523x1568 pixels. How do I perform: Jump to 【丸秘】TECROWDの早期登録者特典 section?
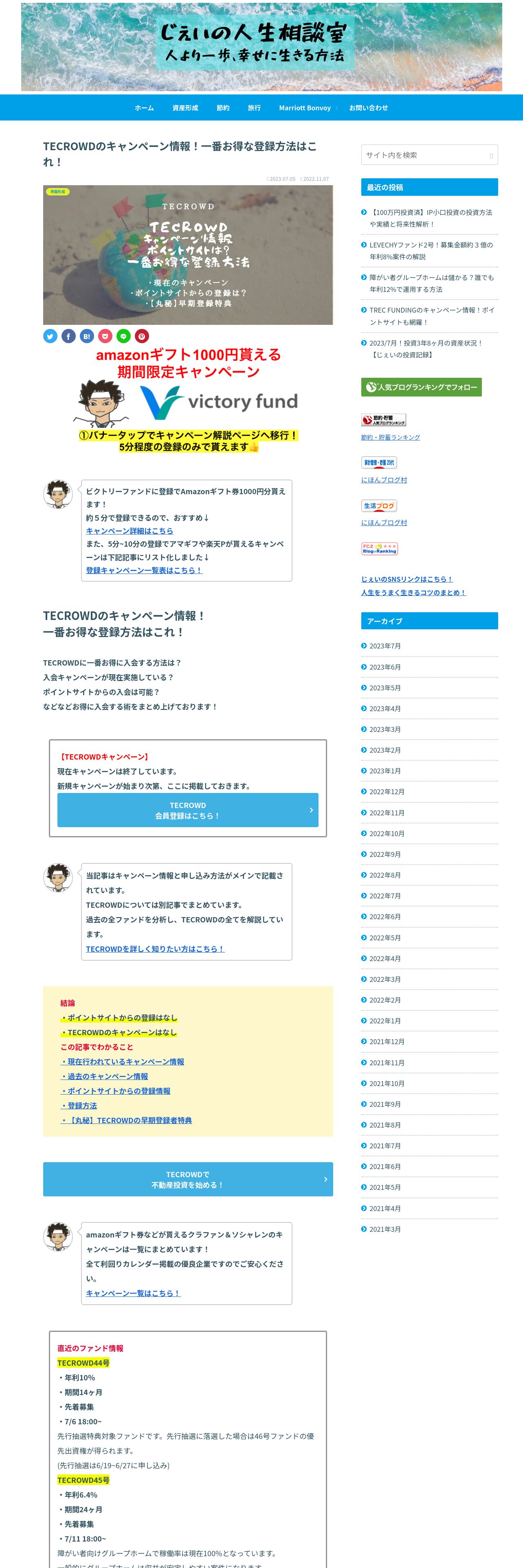(126, 1120)
